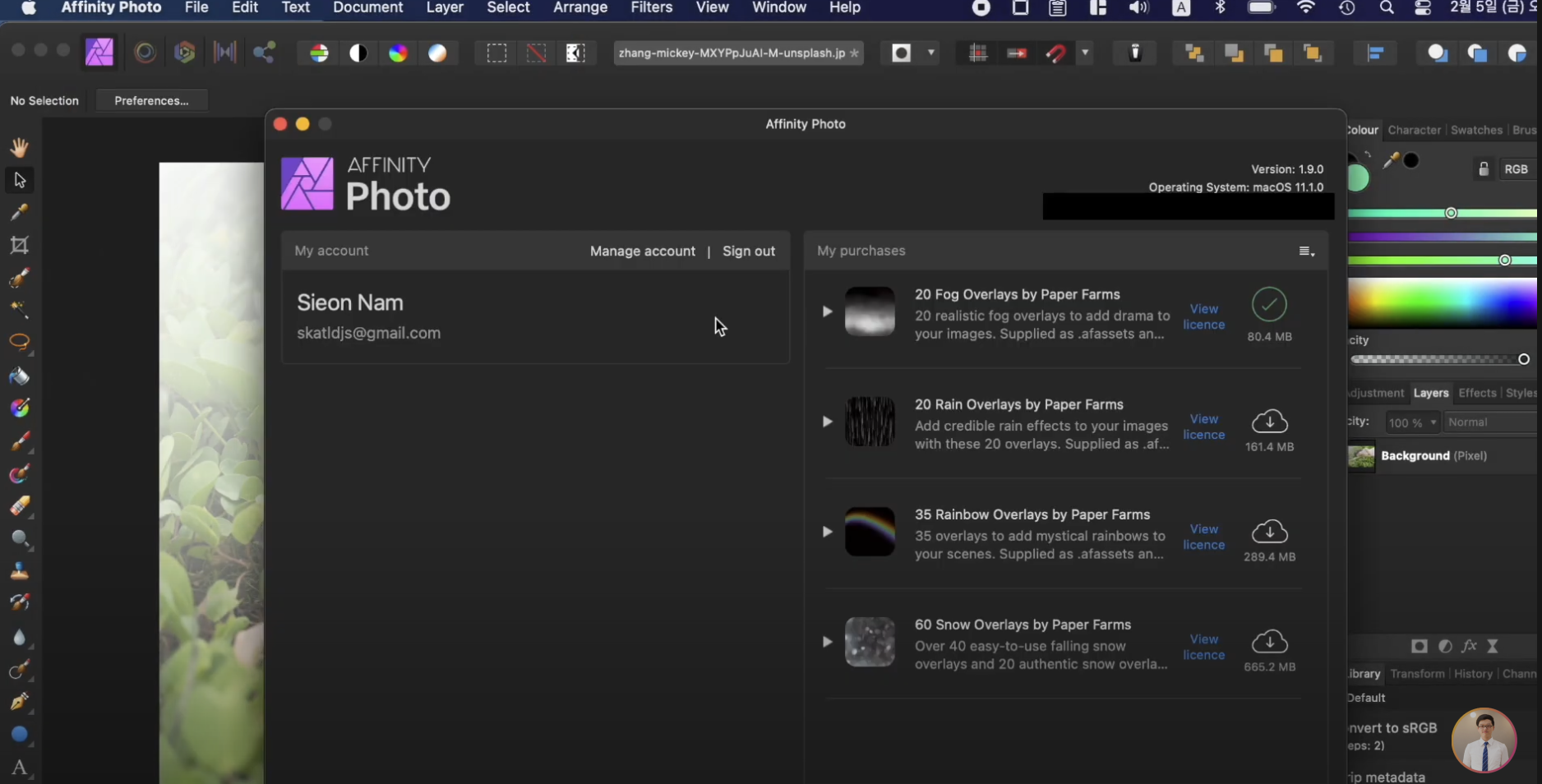Switch to the Swatches tab

[1476, 130]
